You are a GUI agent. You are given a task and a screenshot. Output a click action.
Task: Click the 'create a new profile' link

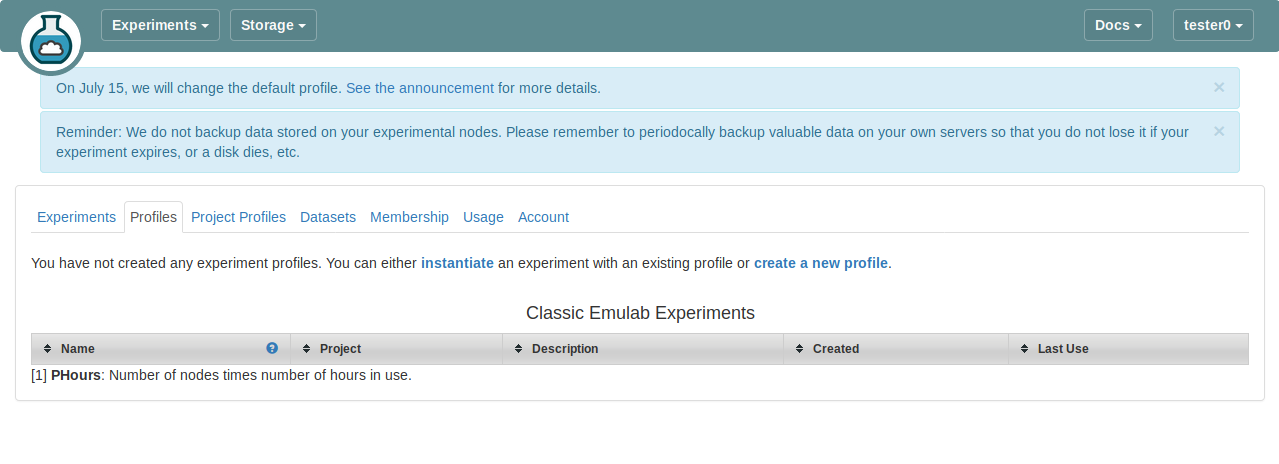(x=820, y=263)
